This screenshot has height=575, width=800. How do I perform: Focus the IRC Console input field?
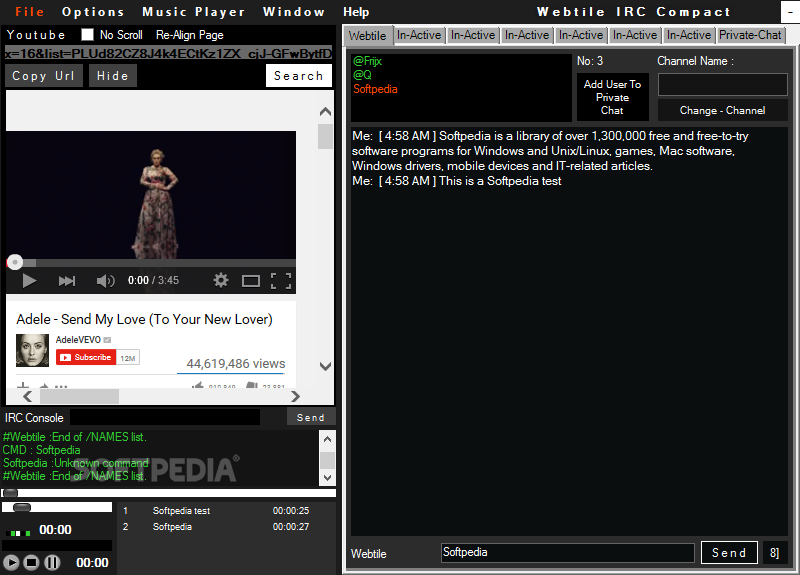(x=165, y=417)
